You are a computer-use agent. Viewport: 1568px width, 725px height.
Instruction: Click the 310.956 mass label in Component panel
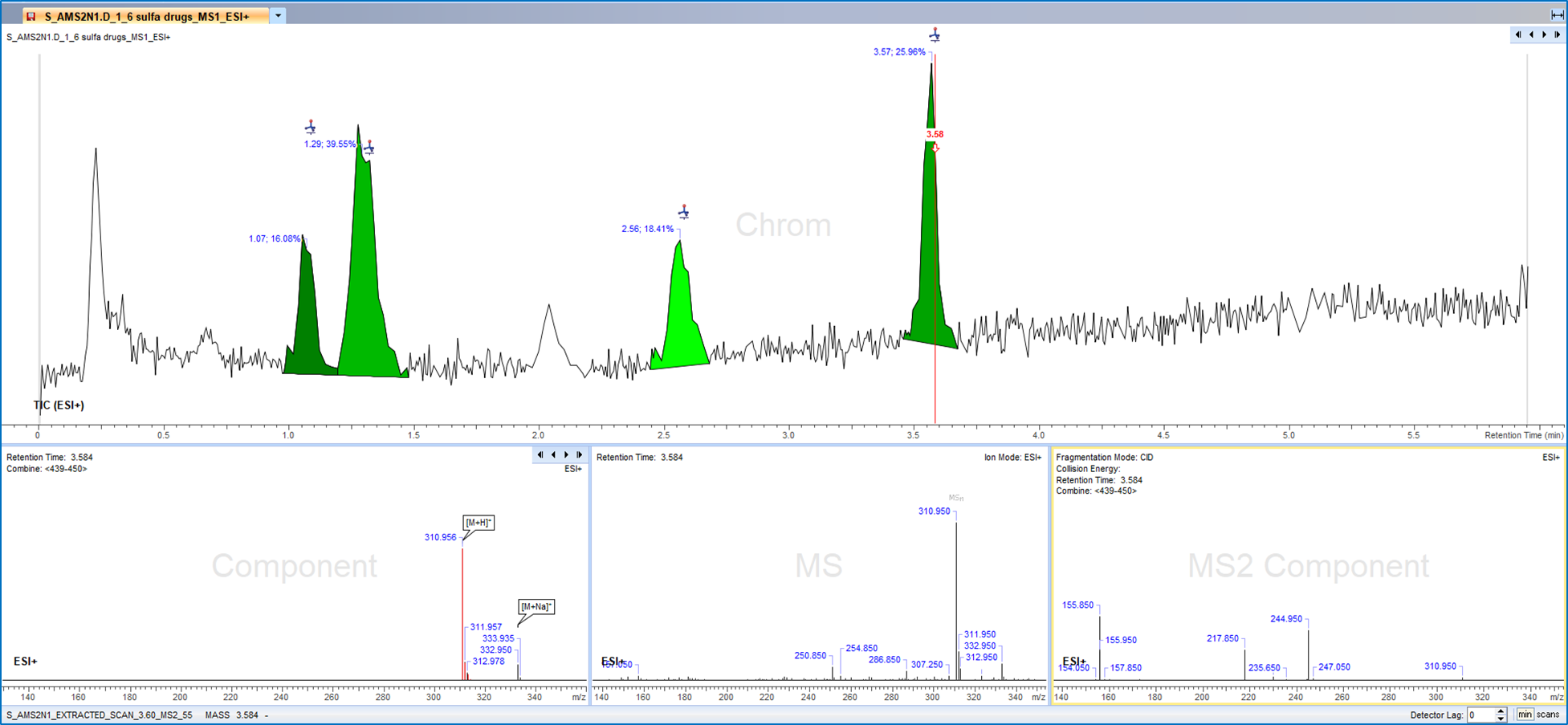coord(440,538)
